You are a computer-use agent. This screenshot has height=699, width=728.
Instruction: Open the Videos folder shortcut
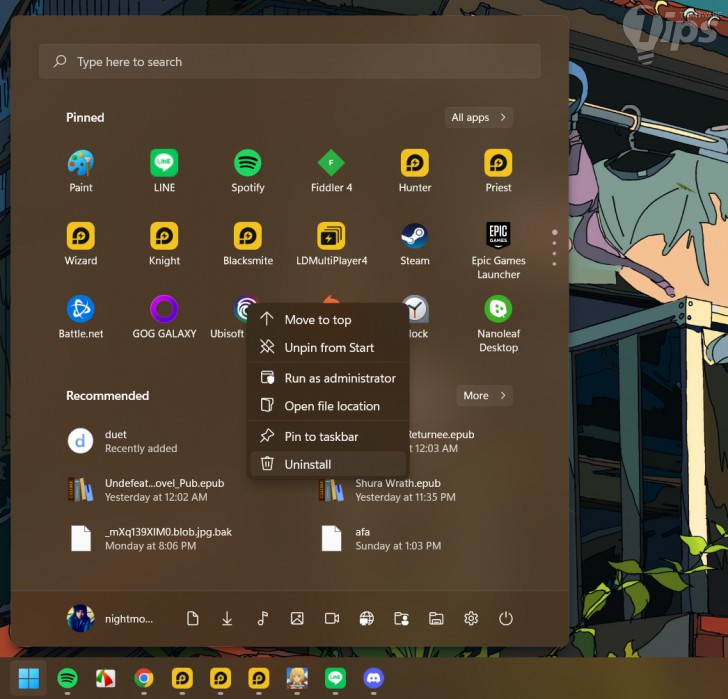(332, 618)
